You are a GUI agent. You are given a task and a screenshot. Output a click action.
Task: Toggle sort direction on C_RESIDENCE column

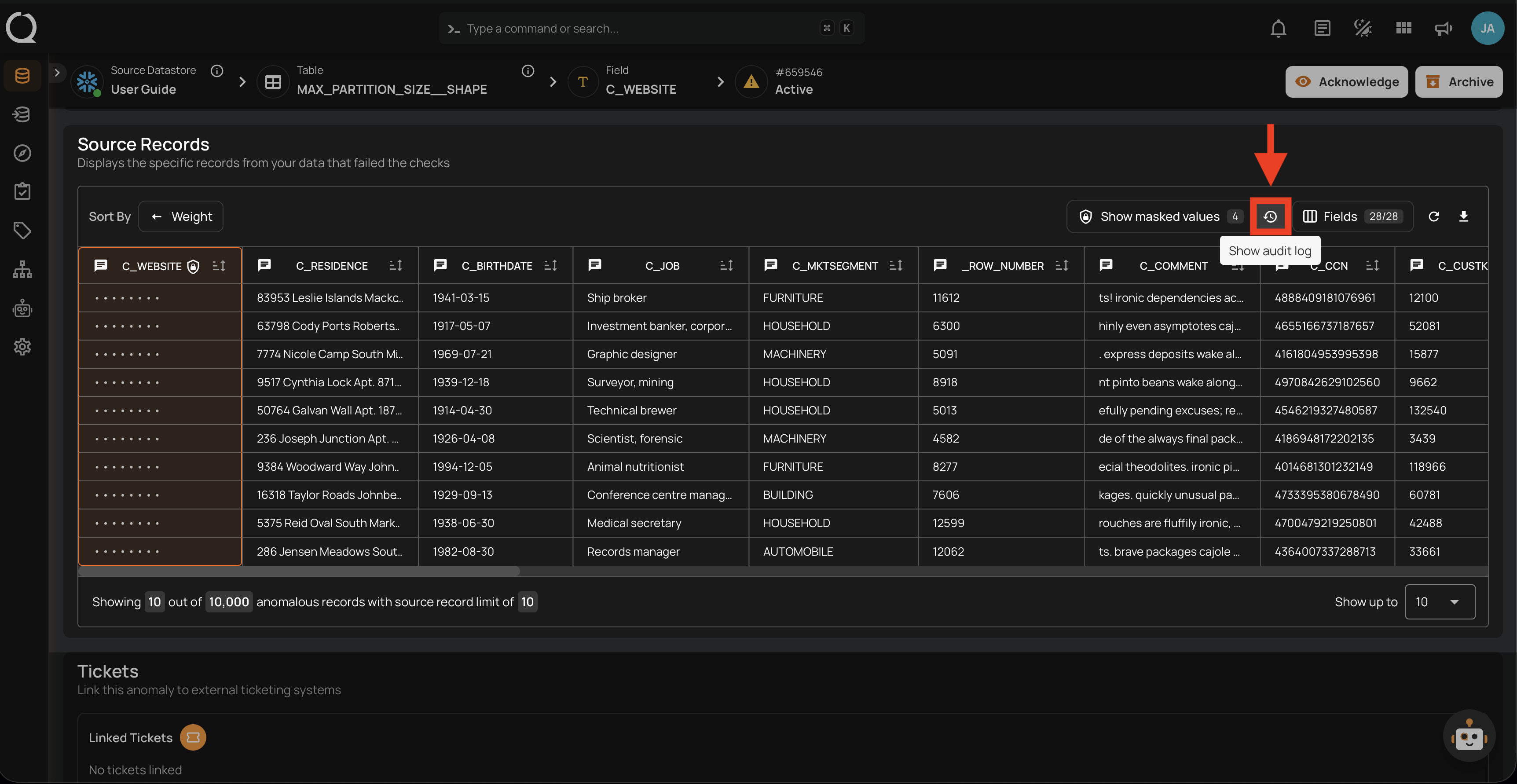pyautogui.click(x=395, y=265)
